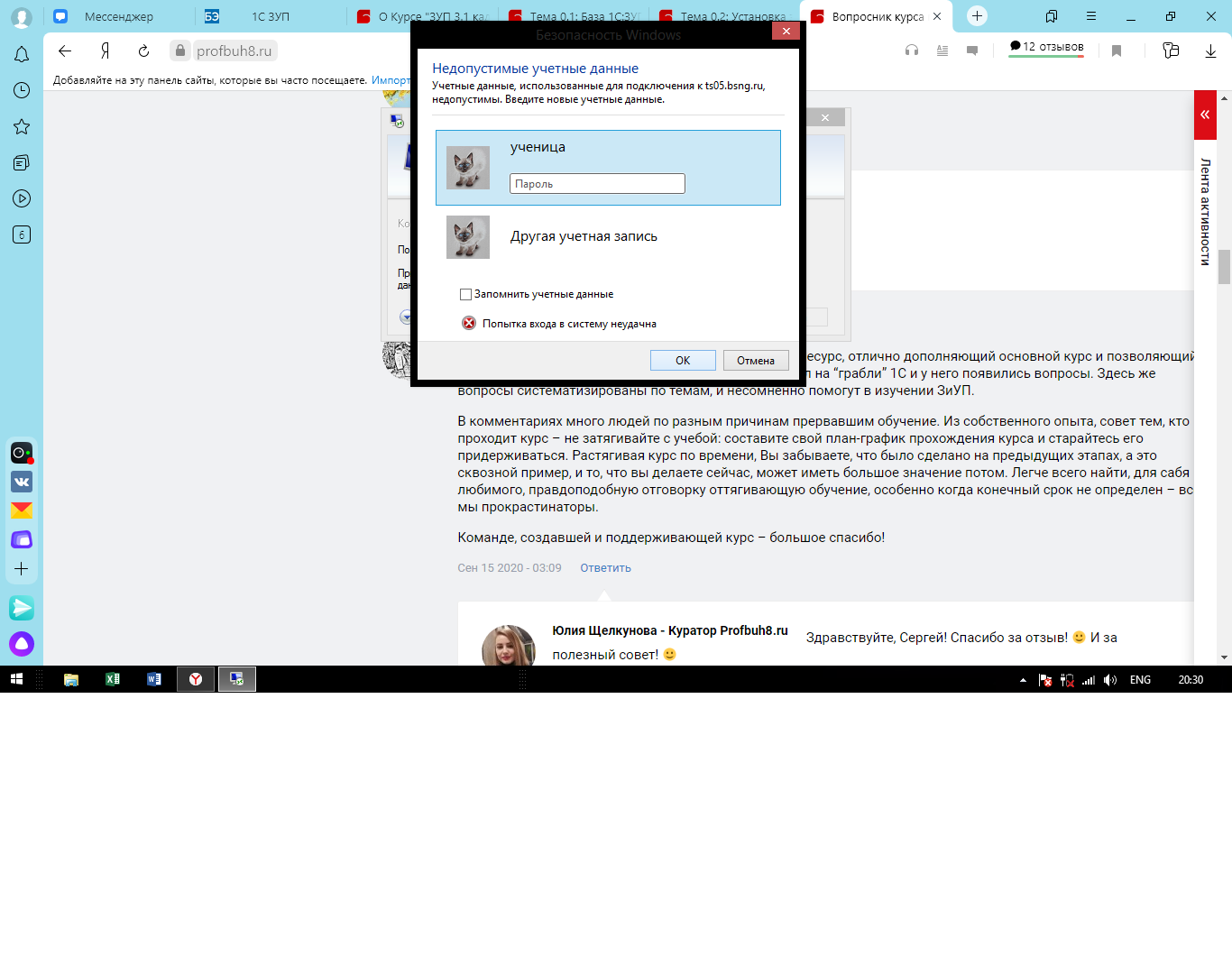Select the Другая учетная запись option
This screenshot has width=1232, height=956.
(584, 236)
